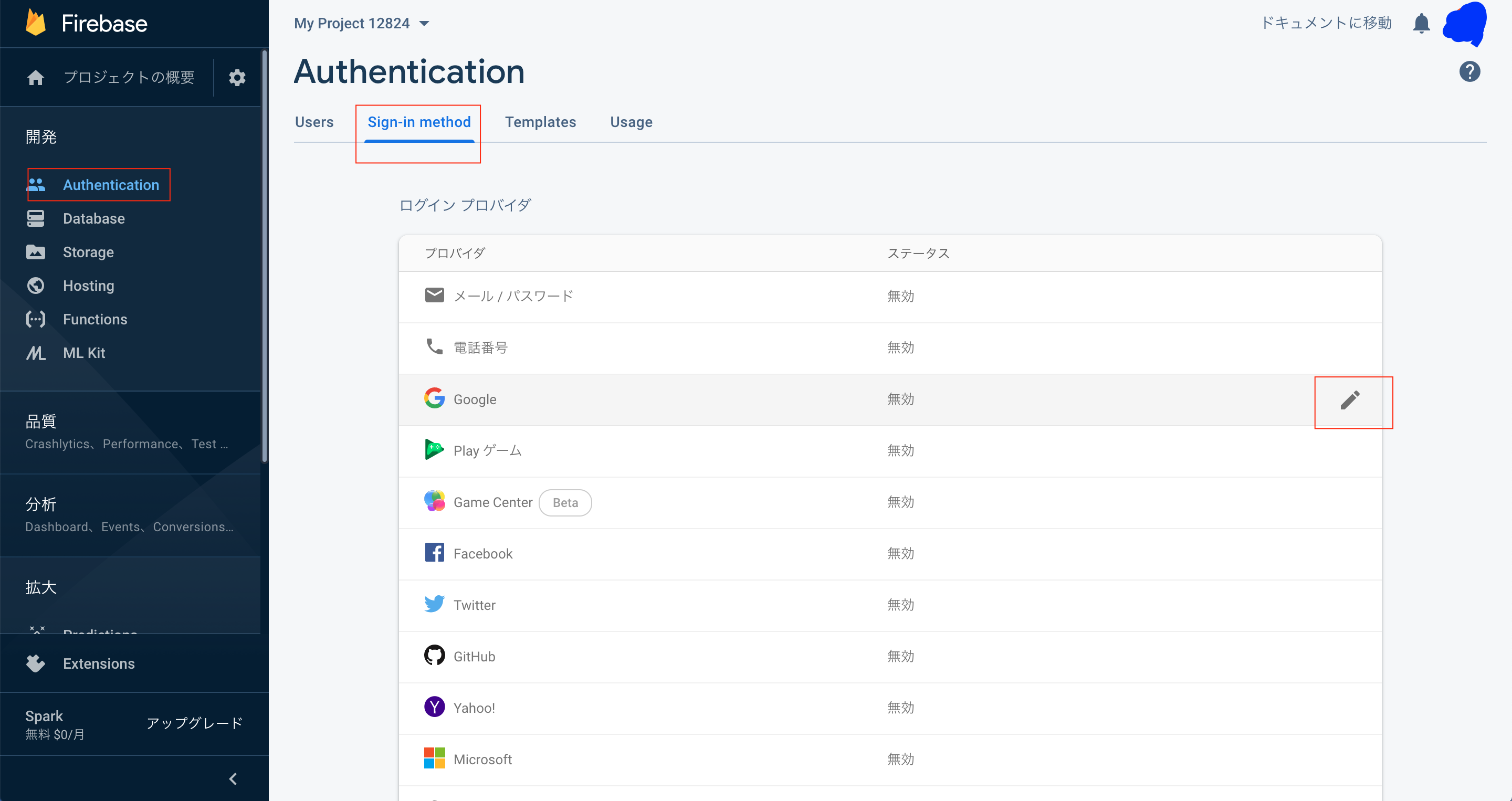Switch to the Users tab
The height and width of the screenshot is (801, 1512).
(314, 122)
